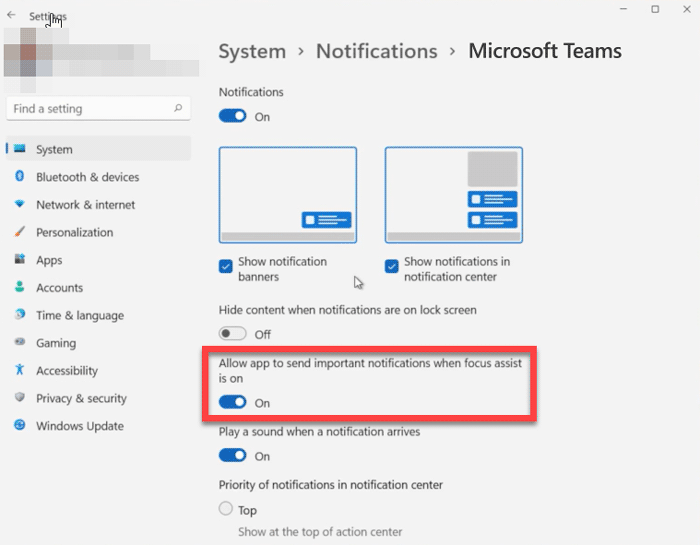700x545 pixels.
Task: Click the Find a setting search box
Action: pyautogui.click(x=98, y=108)
